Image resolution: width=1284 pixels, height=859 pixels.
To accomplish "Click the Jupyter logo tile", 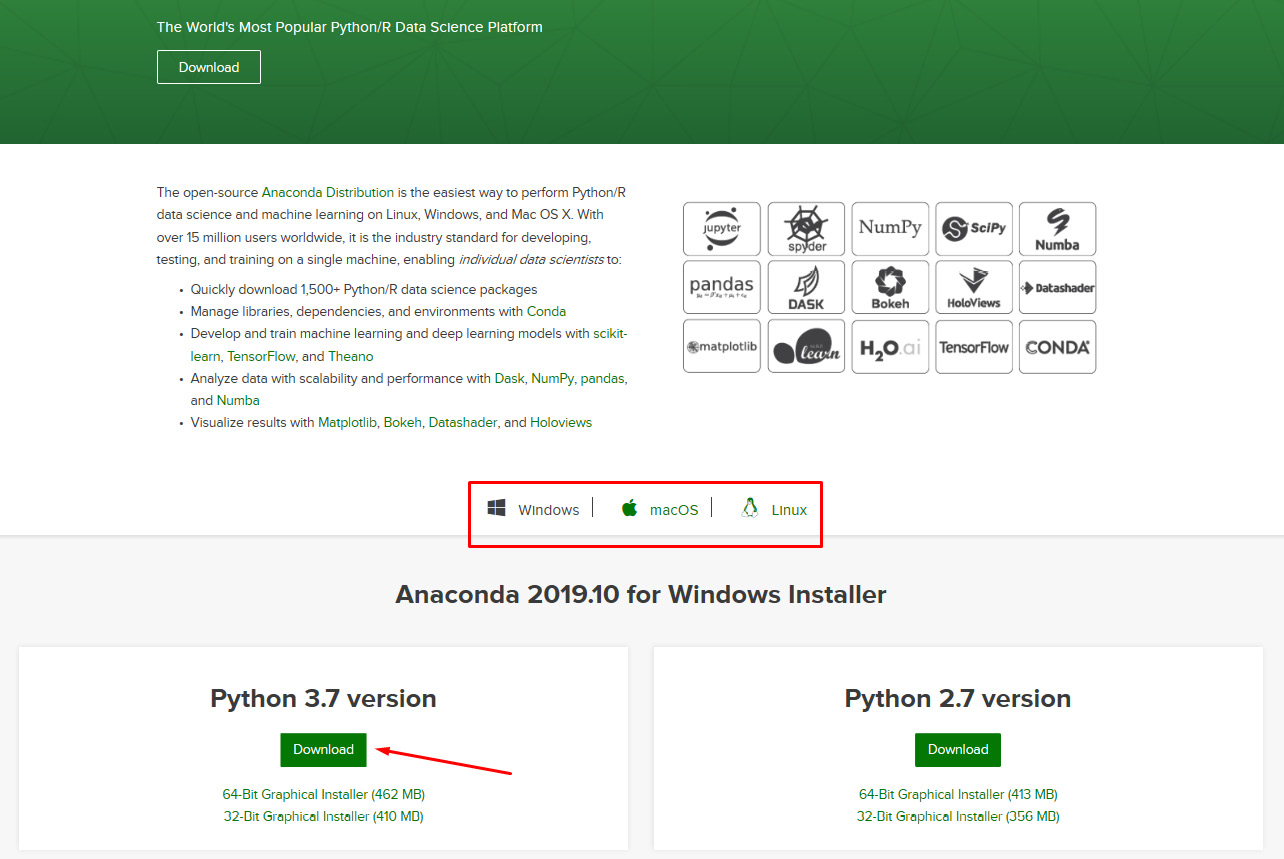I will [722, 229].
